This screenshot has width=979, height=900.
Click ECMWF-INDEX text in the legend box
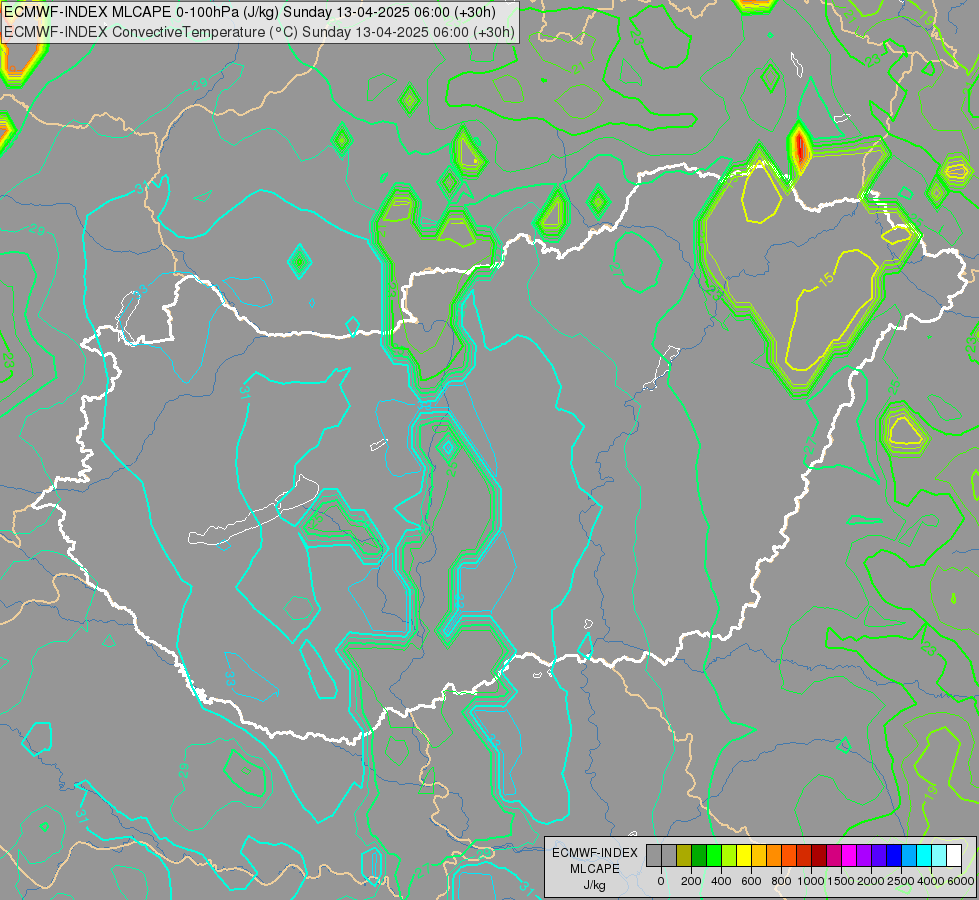[595, 853]
